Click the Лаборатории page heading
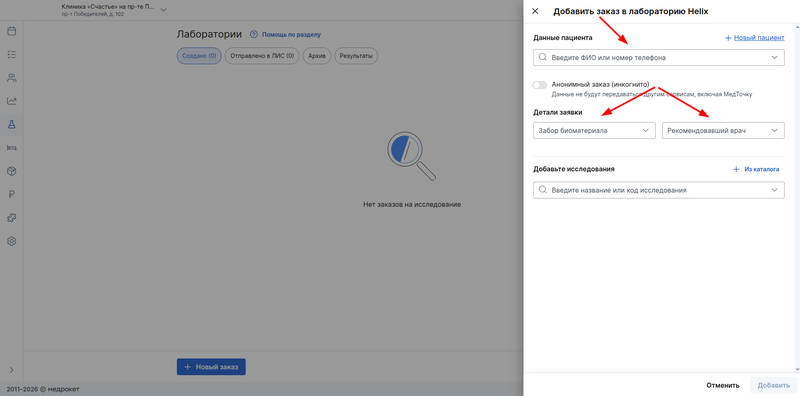The image size is (800, 396). [x=209, y=34]
